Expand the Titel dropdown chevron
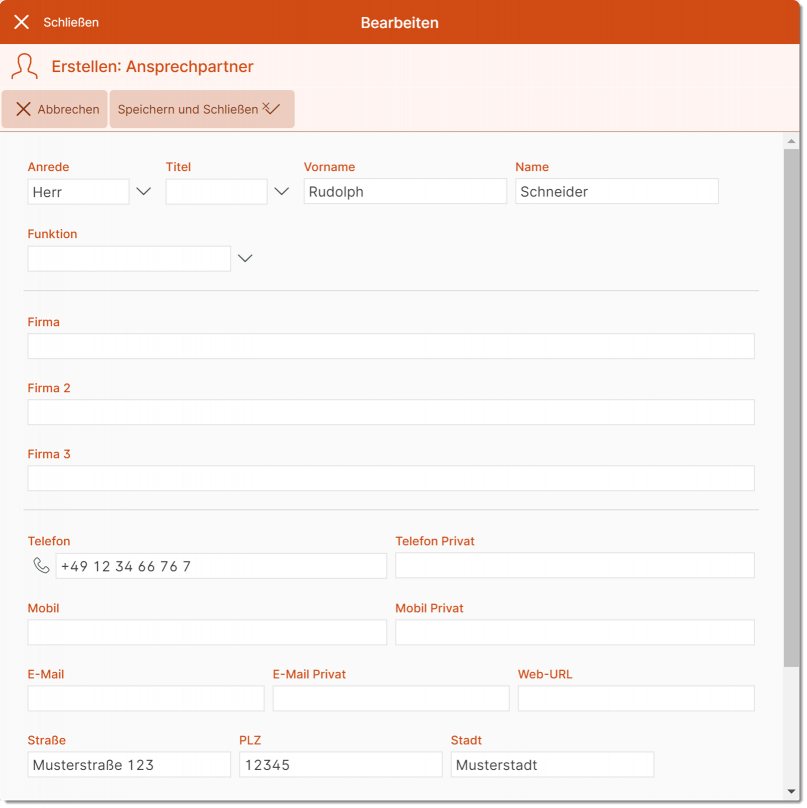The image size is (807, 808). pos(281,192)
